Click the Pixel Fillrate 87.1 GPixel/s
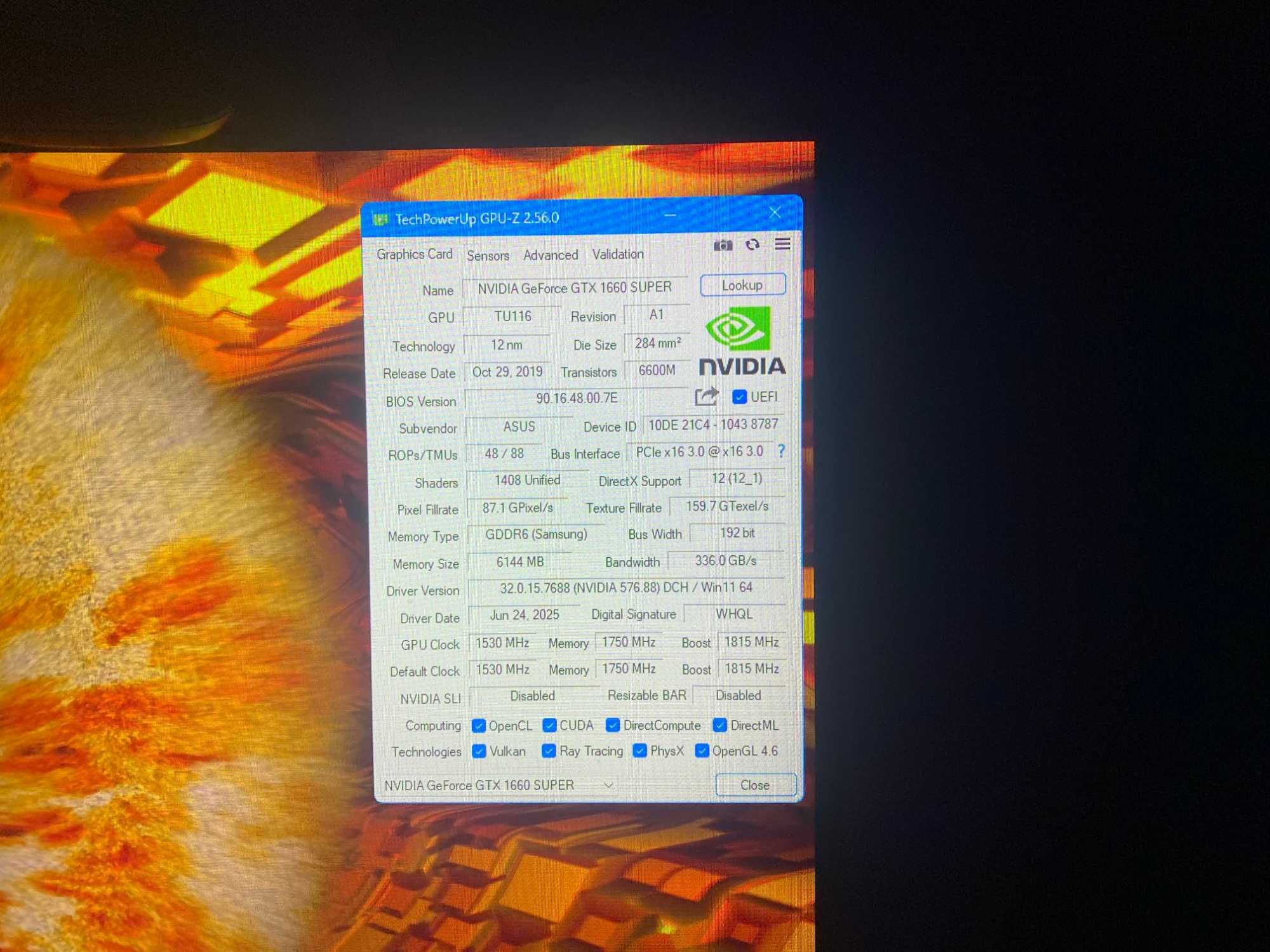This screenshot has width=1270, height=952. pyautogui.click(x=518, y=508)
